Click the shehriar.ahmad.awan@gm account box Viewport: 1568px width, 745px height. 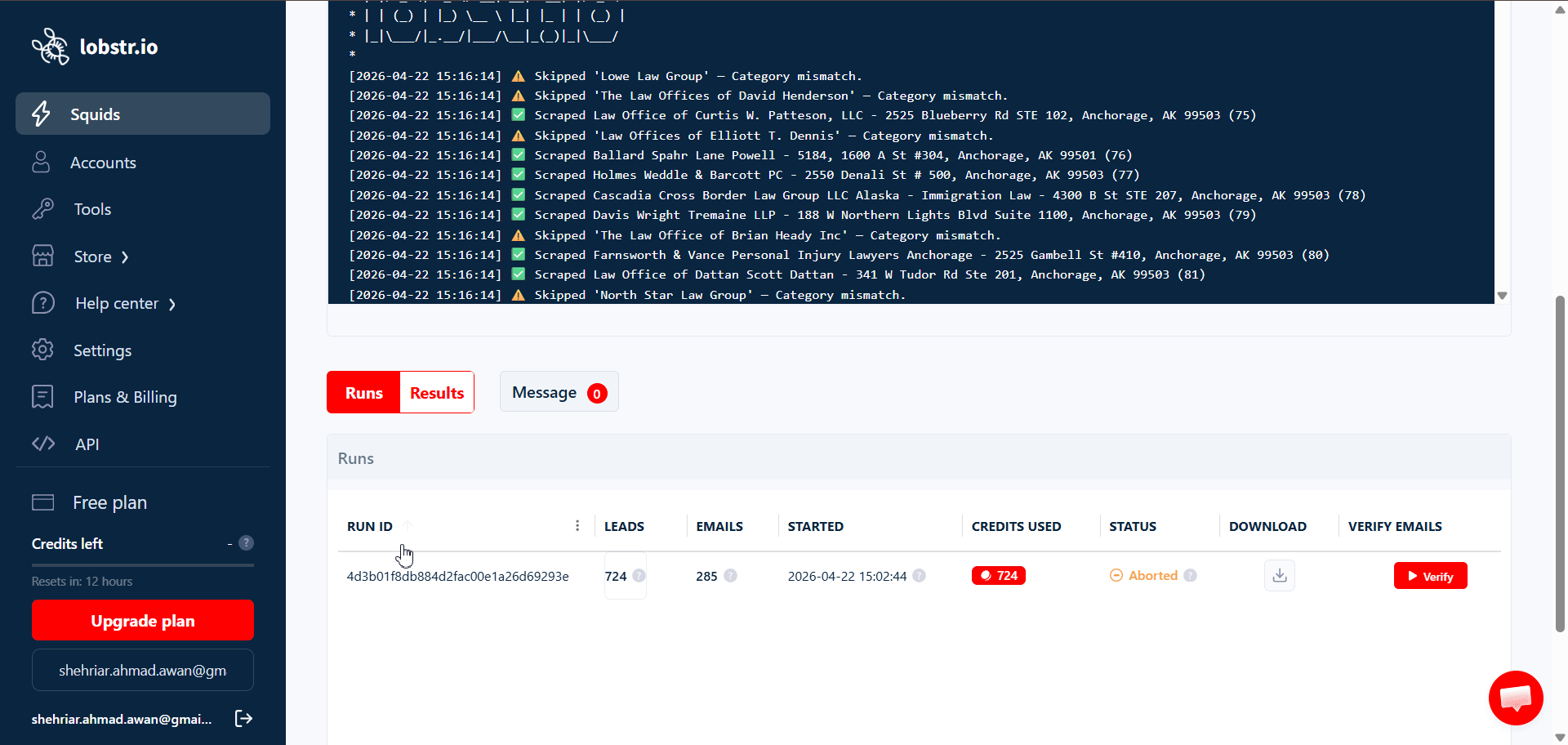(143, 670)
